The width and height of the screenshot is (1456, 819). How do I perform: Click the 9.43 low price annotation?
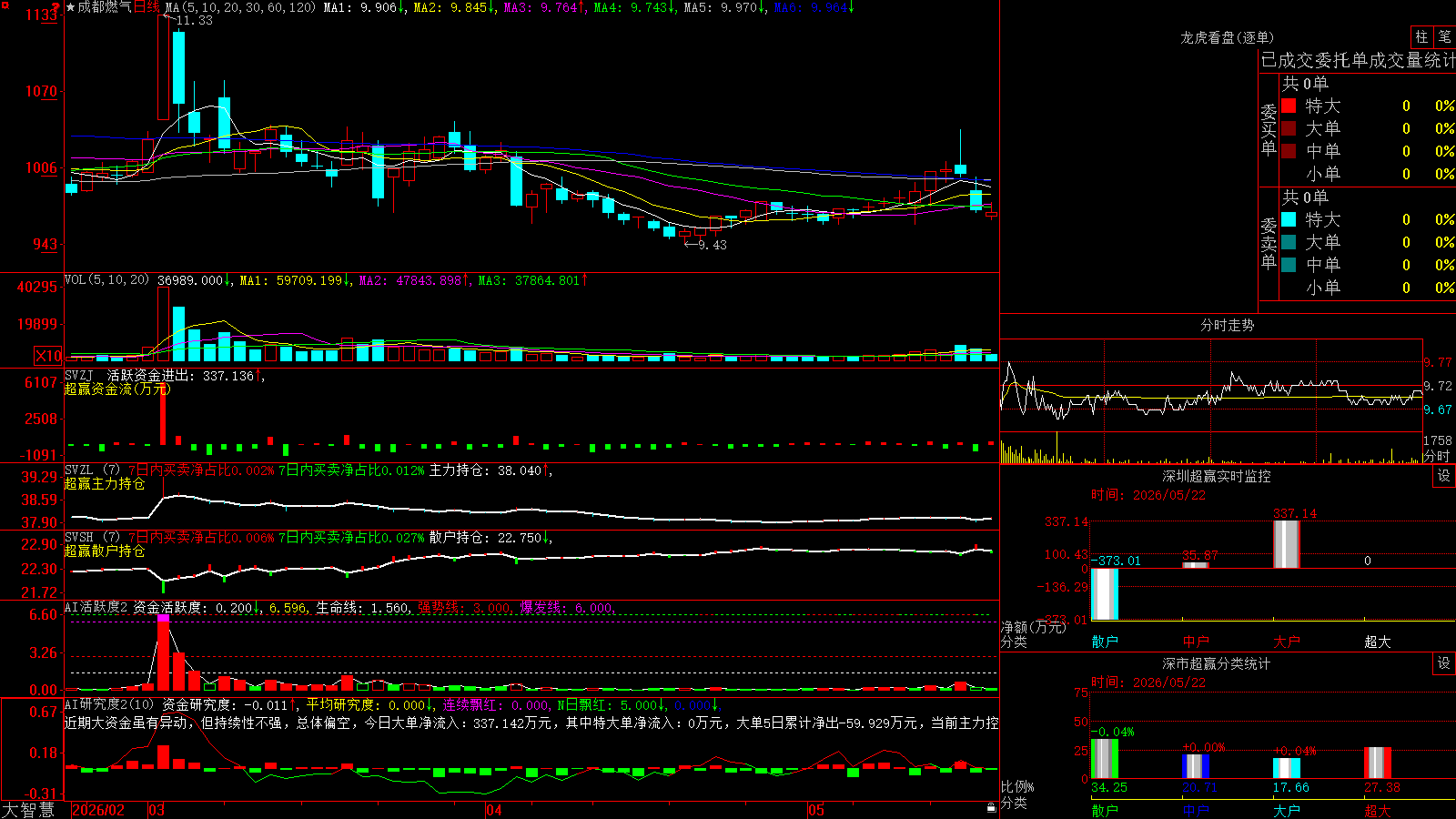[x=713, y=244]
